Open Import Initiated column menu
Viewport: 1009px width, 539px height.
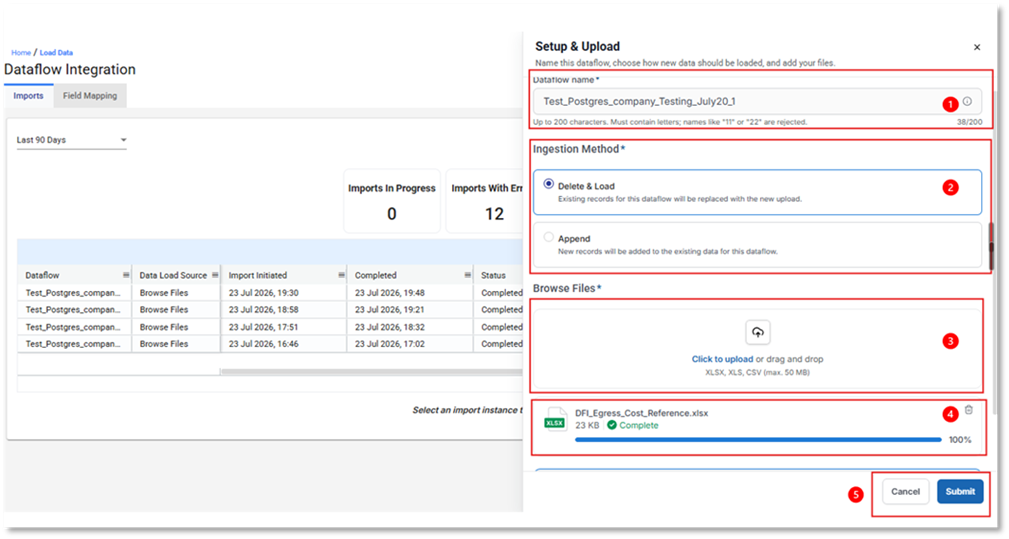click(341, 275)
